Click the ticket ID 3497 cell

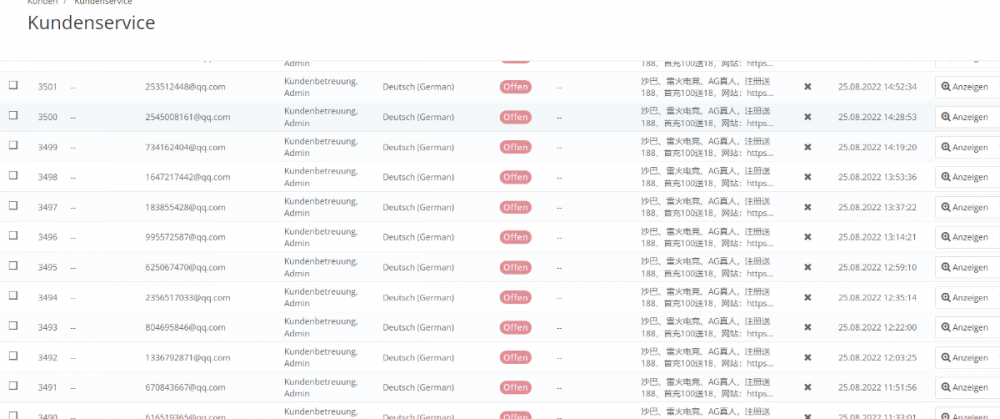(x=47, y=207)
